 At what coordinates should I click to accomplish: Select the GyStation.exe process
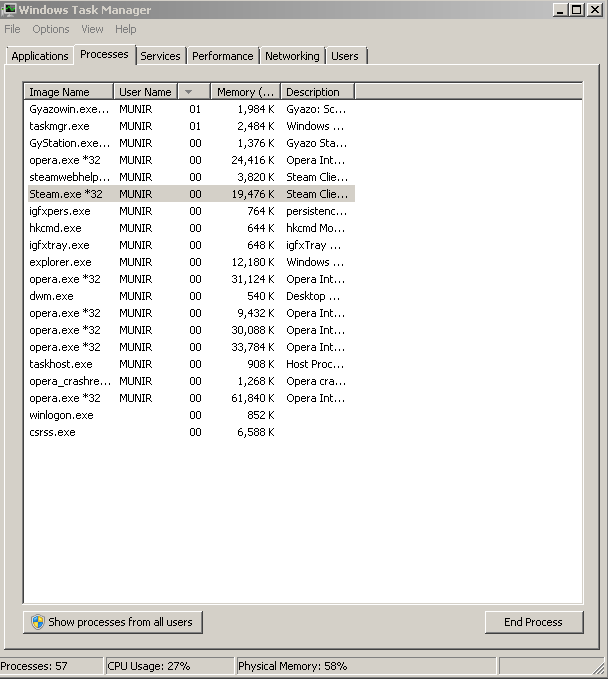pyautogui.click(x=191, y=143)
